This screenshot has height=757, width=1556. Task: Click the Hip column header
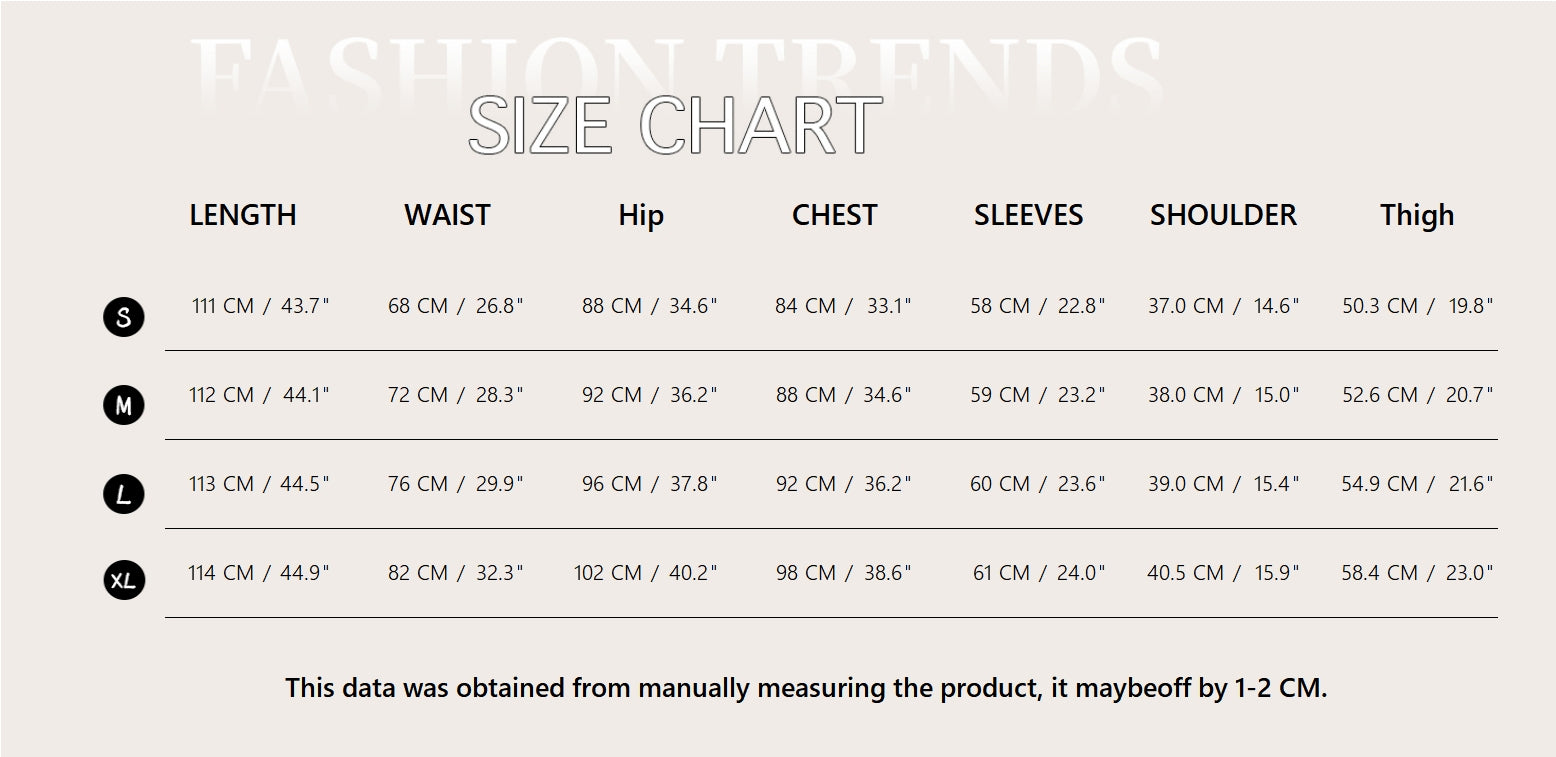[x=641, y=215]
